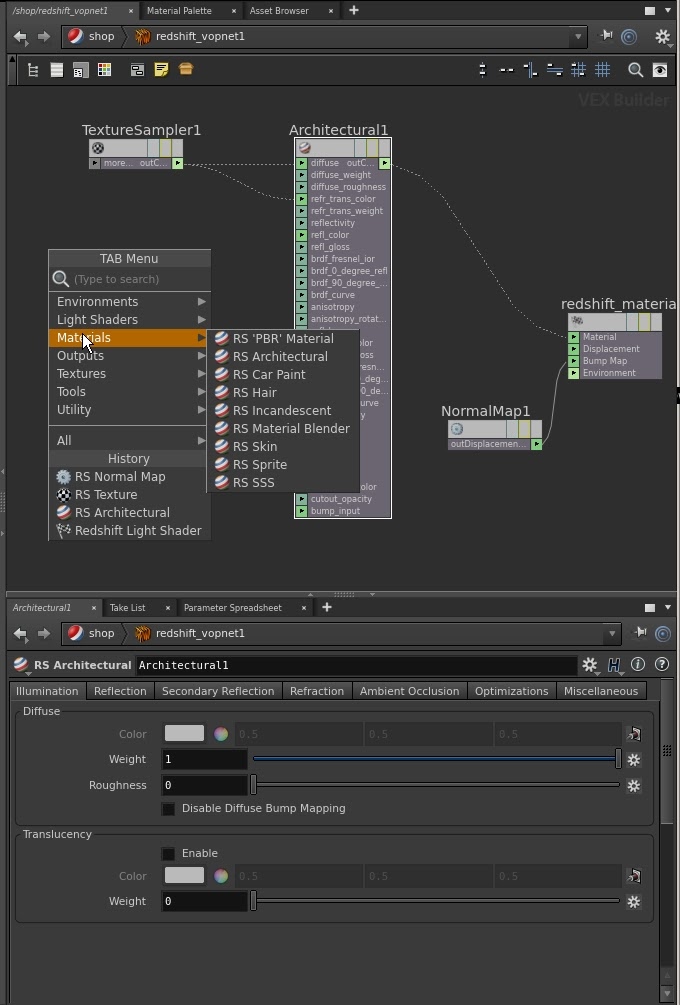
Task: Toggle tree view icon in network toolbar
Action: click(33, 71)
